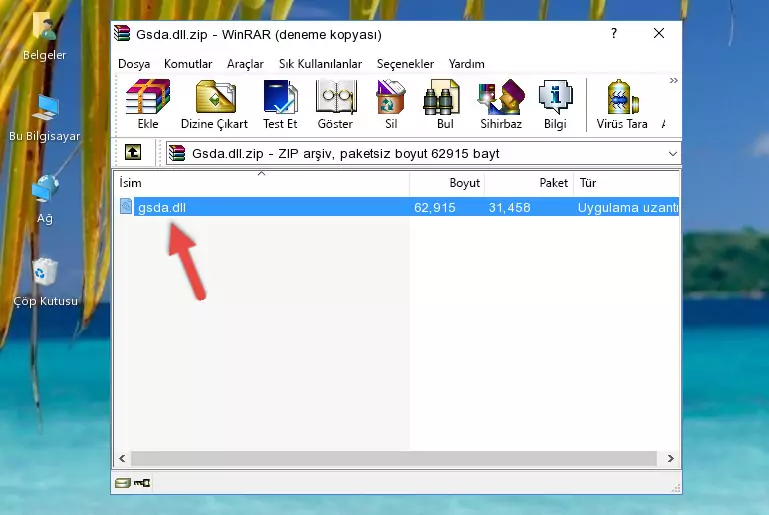
Task: Open the Komutlar menu
Action: pos(188,64)
